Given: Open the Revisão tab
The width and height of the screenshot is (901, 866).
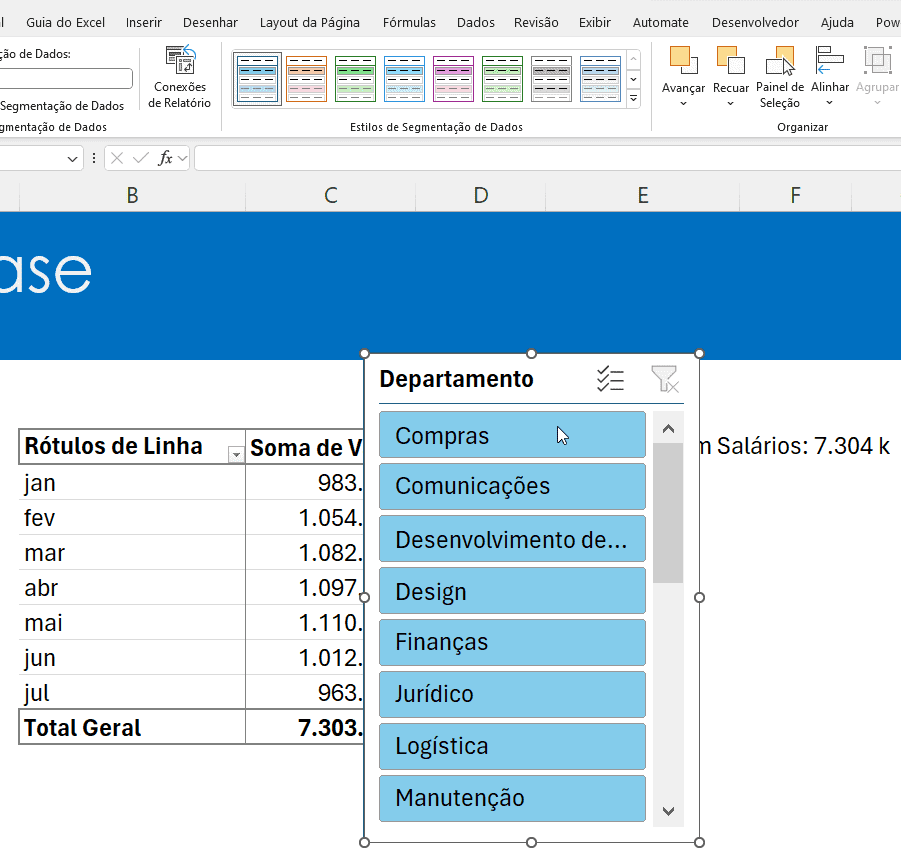Looking at the screenshot, I should pyautogui.click(x=536, y=22).
